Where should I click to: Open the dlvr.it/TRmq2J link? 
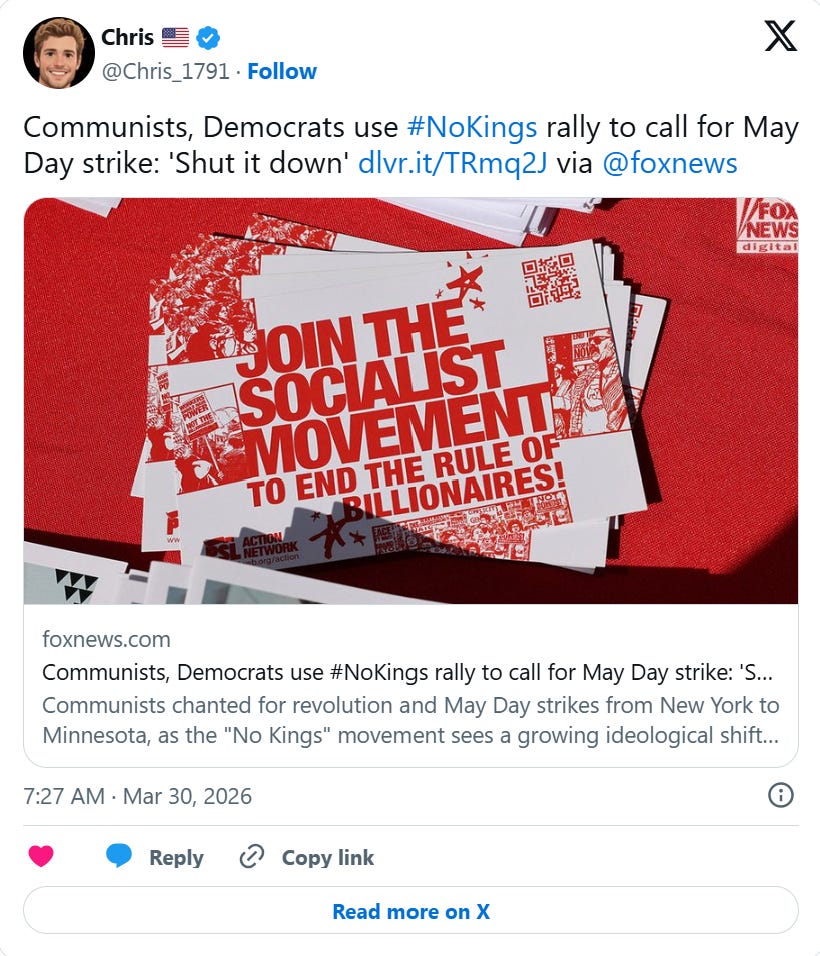452,163
